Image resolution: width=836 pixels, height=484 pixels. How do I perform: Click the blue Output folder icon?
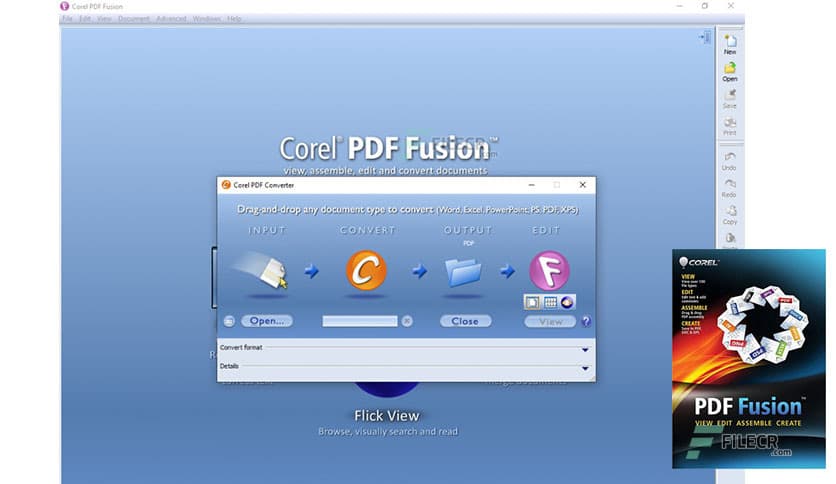pos(463,272)
